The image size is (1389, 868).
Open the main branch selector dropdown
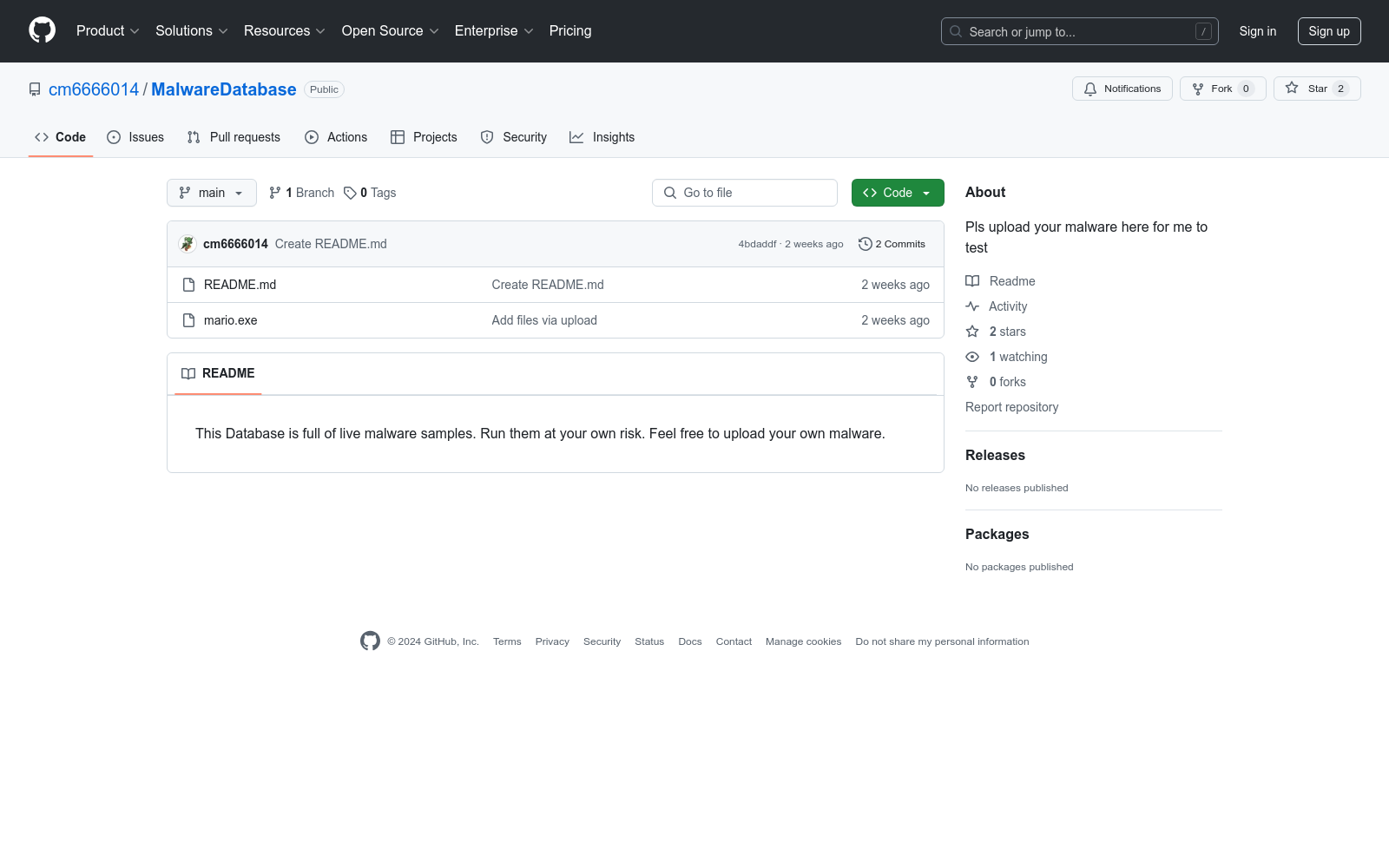click(x=212, y=193)
